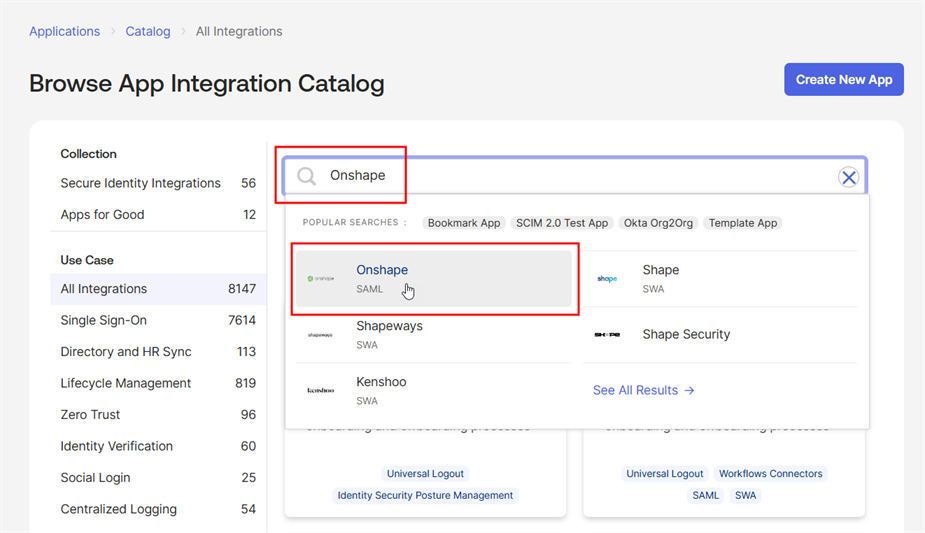Go to Applications breadcrumb
The image size is (925, 533).
pyautogui.click(x=64, y=31)
